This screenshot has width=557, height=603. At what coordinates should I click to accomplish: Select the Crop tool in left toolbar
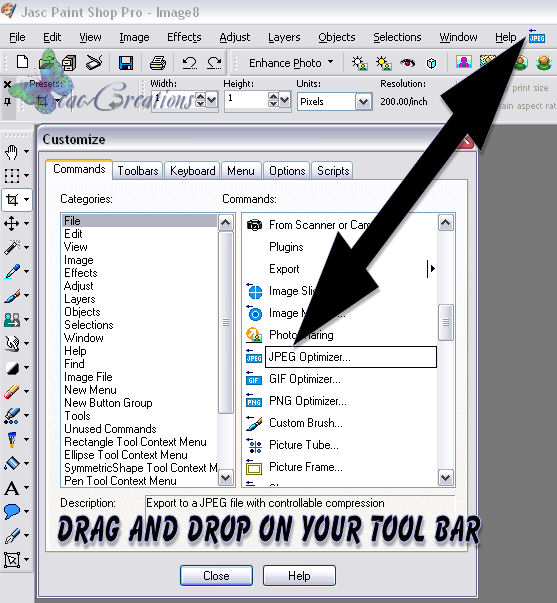[12, 200]
